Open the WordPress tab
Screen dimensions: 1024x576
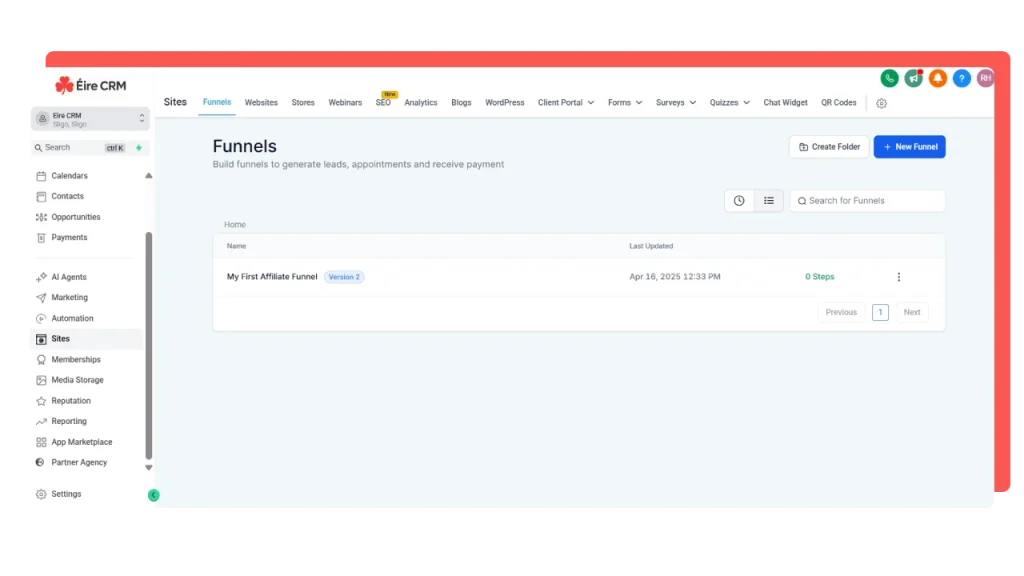504,103
